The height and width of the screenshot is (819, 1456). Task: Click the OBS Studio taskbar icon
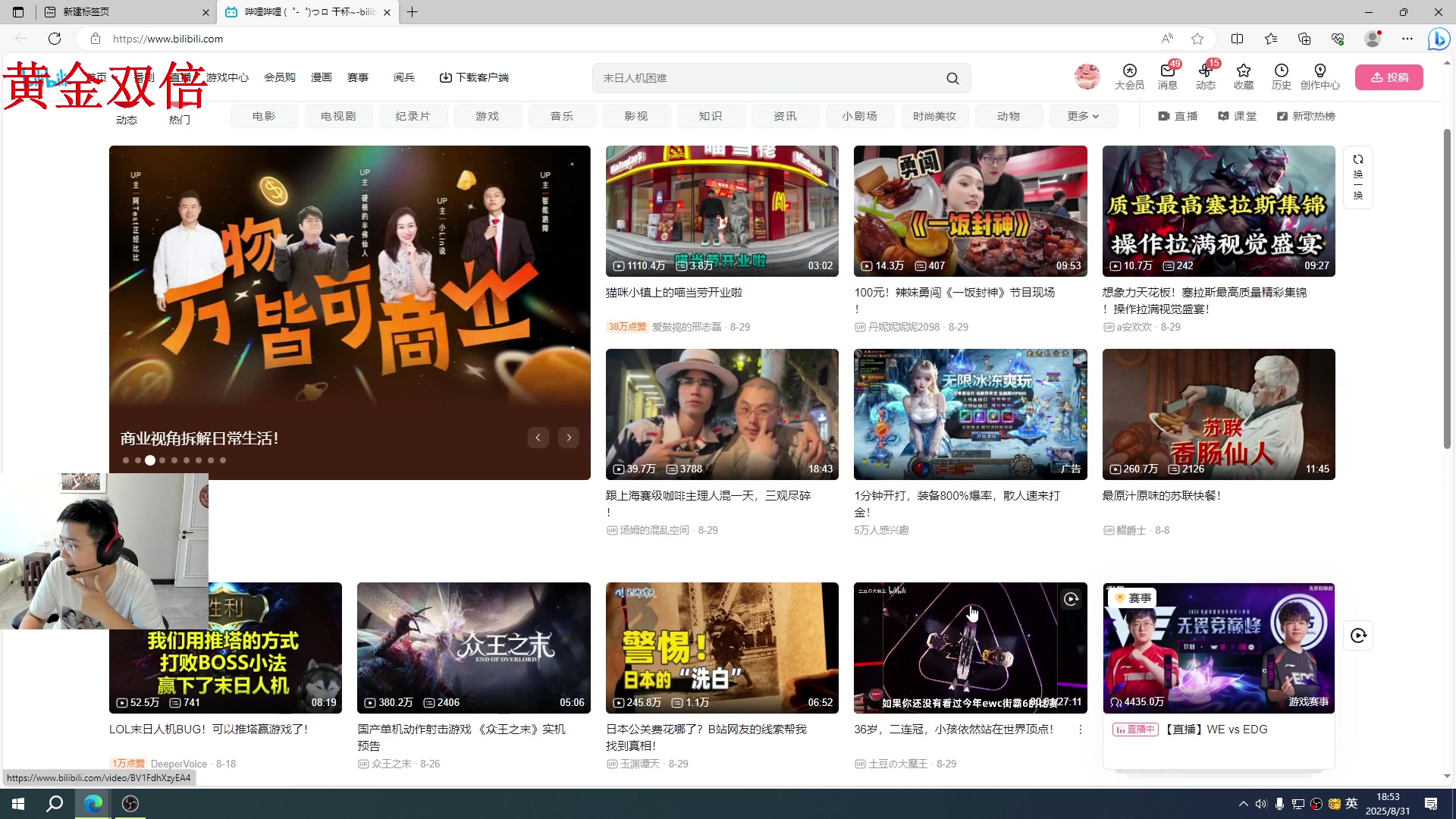tap(130, 804)
